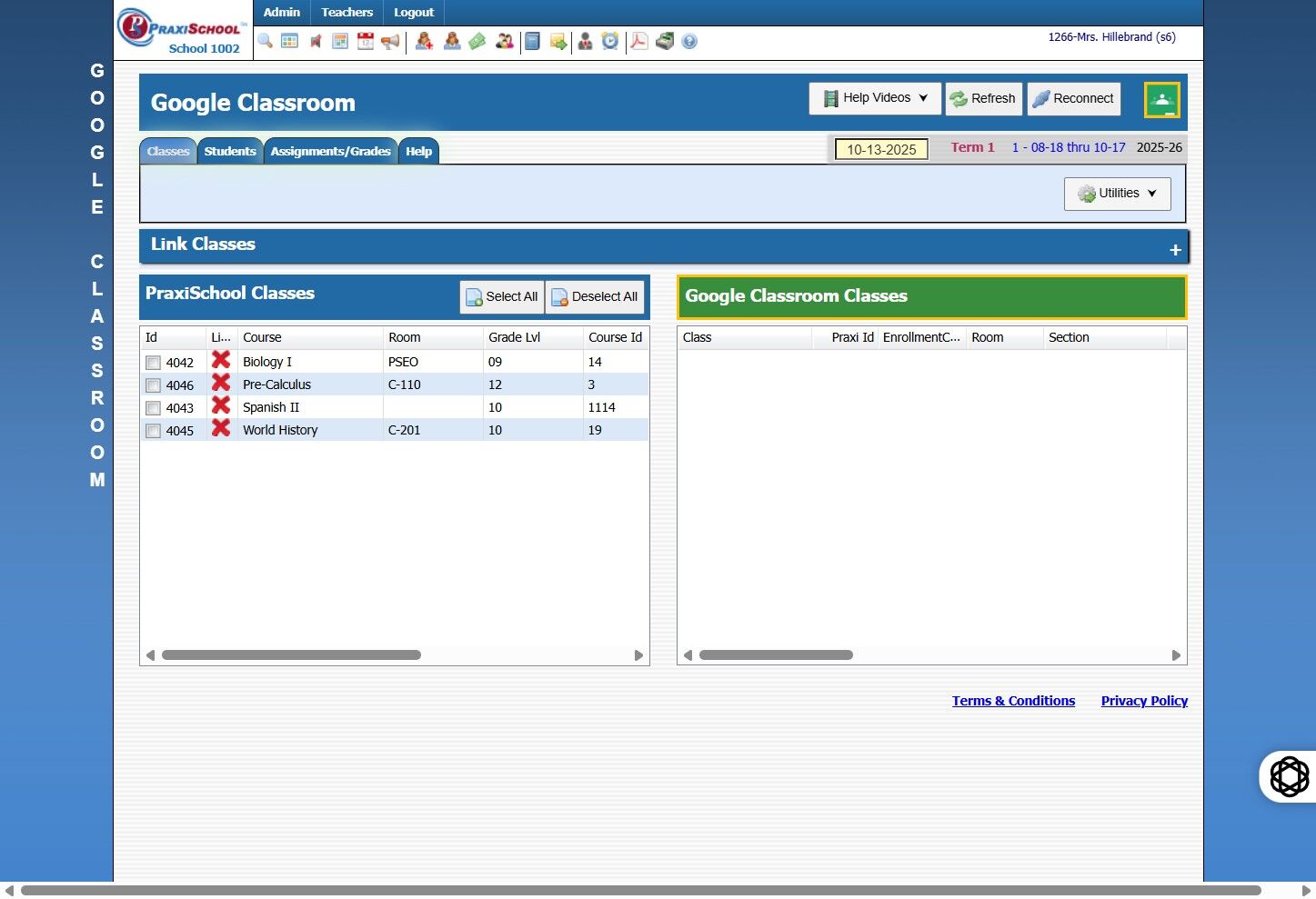Click the Refresh button

[984, 98]
